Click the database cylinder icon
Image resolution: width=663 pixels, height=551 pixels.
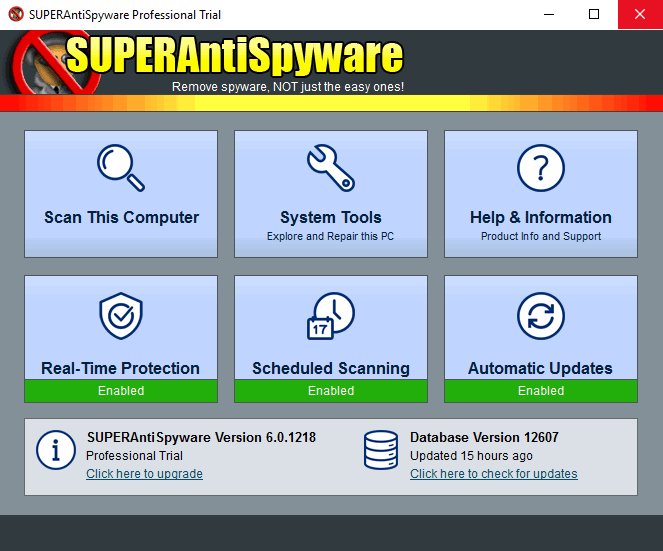point(381,450)
